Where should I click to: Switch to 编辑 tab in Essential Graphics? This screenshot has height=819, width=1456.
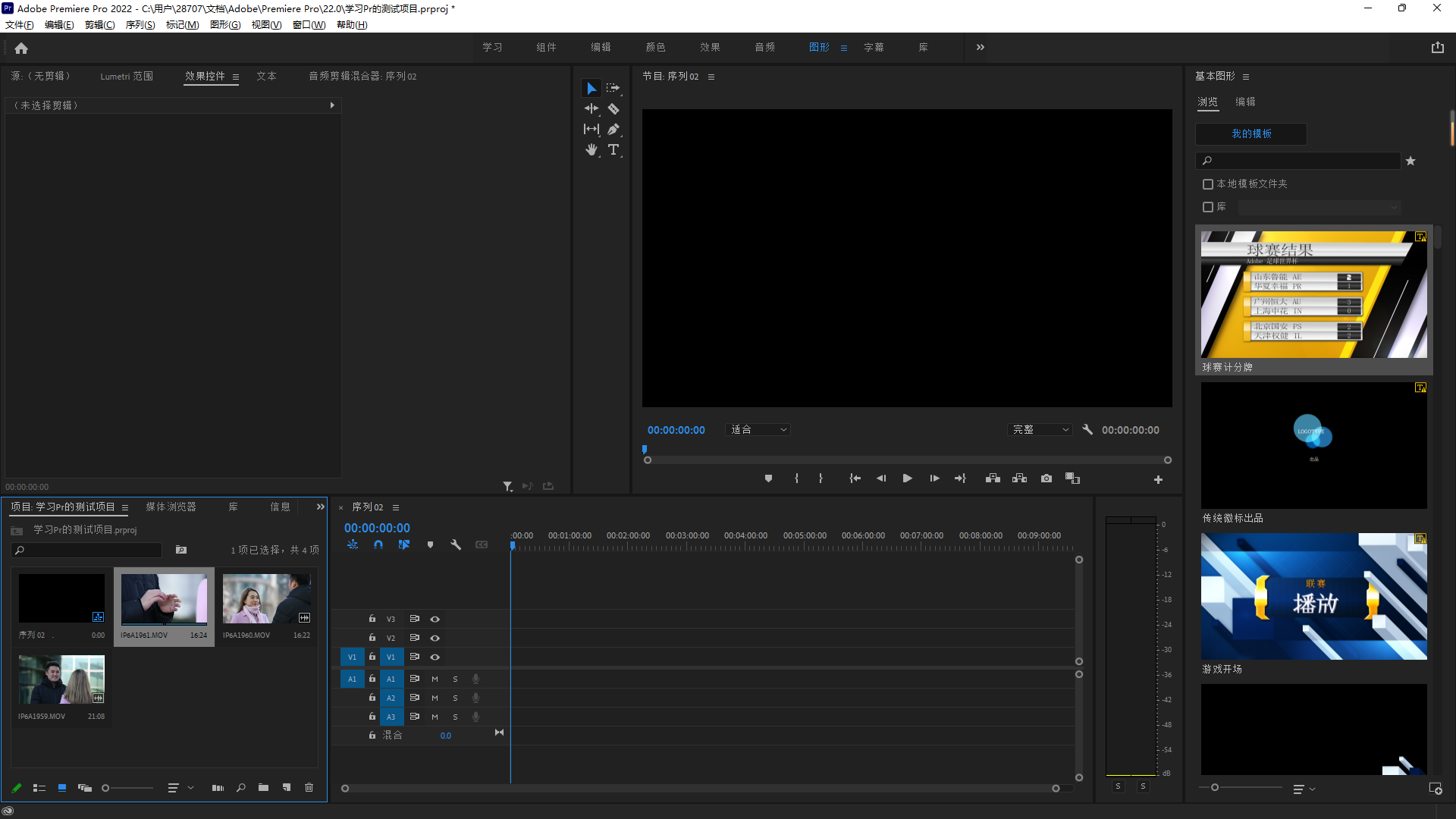pos(1245,102)
